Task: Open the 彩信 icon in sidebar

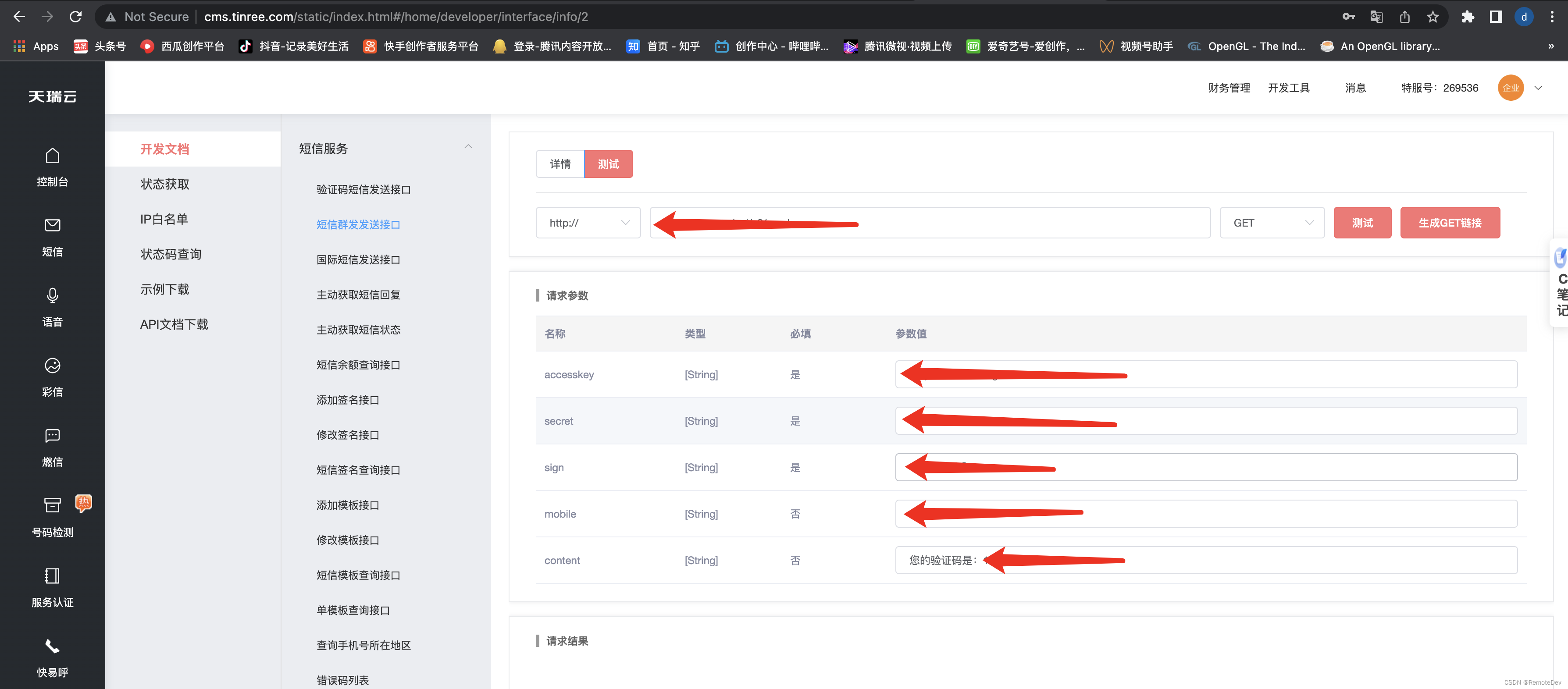Action: click(x=52, y=365)
